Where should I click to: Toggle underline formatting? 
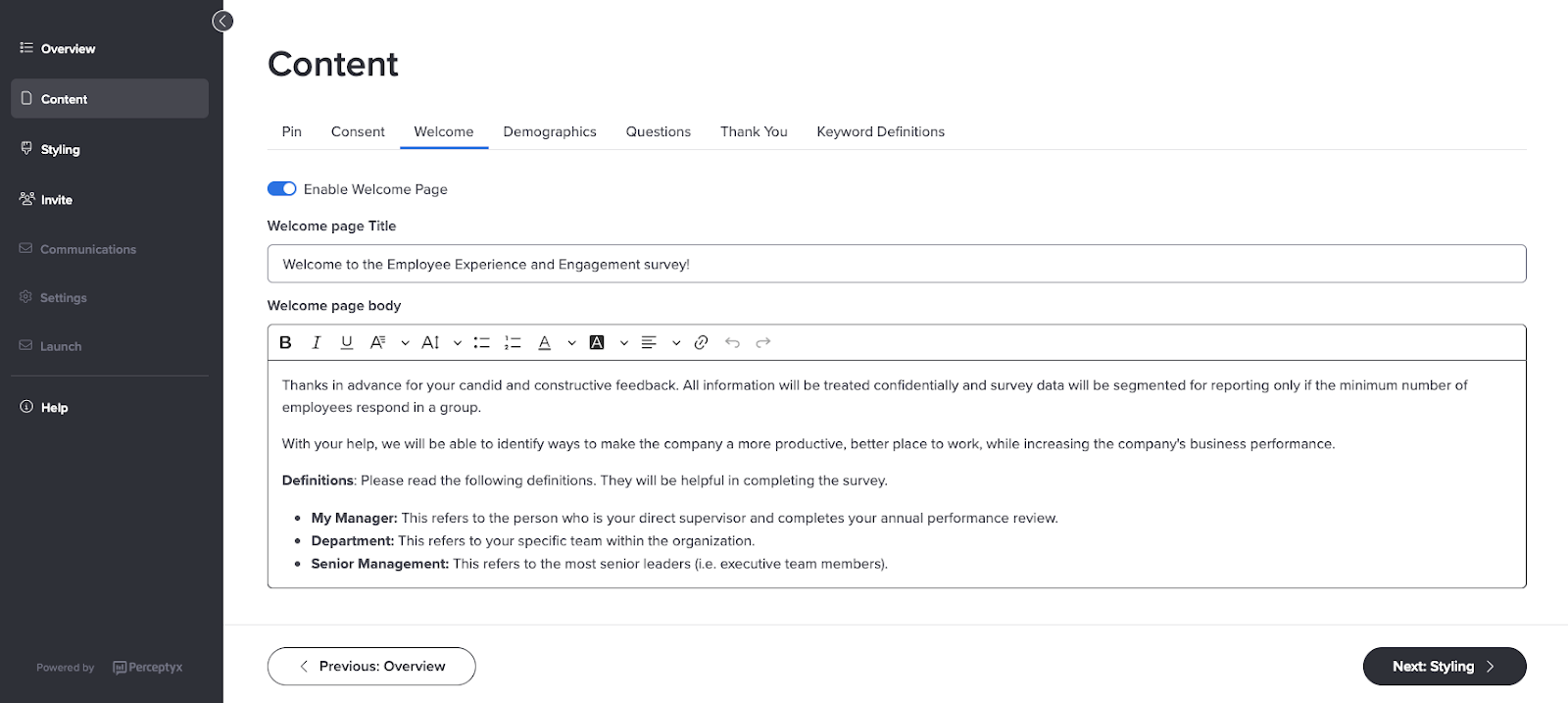point(346,342)
